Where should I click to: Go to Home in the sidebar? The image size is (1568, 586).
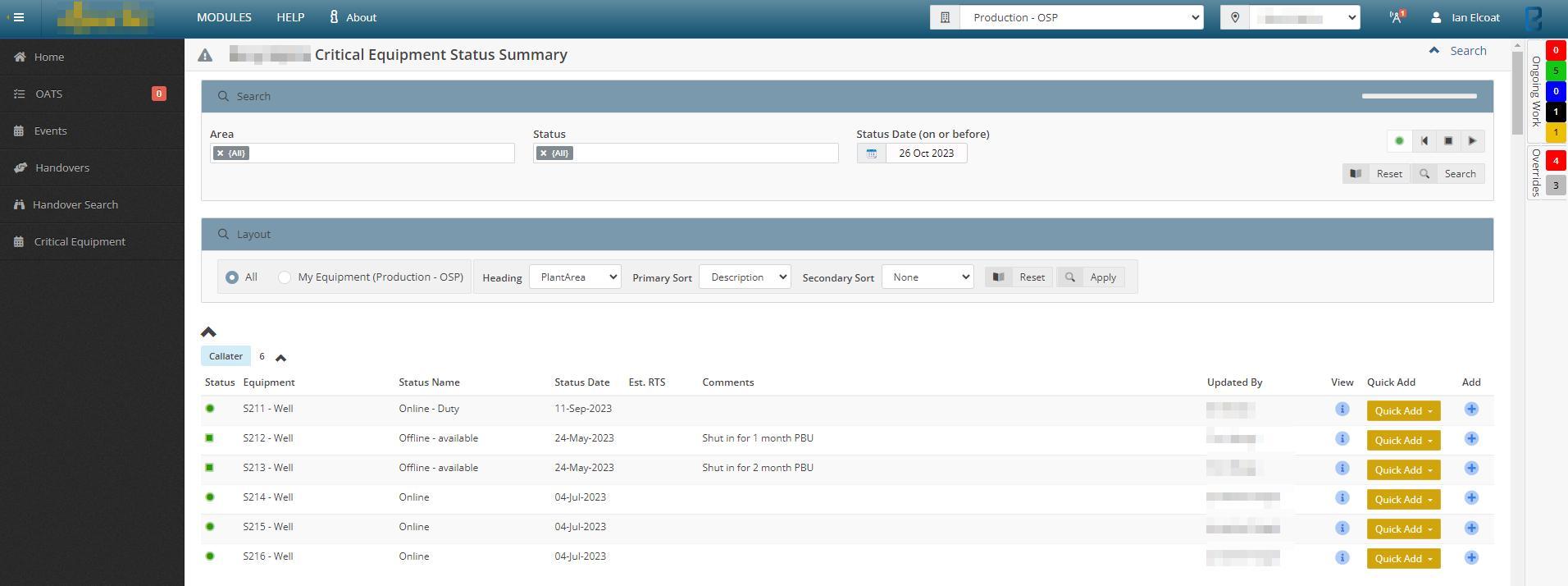(x=92, y=57)
